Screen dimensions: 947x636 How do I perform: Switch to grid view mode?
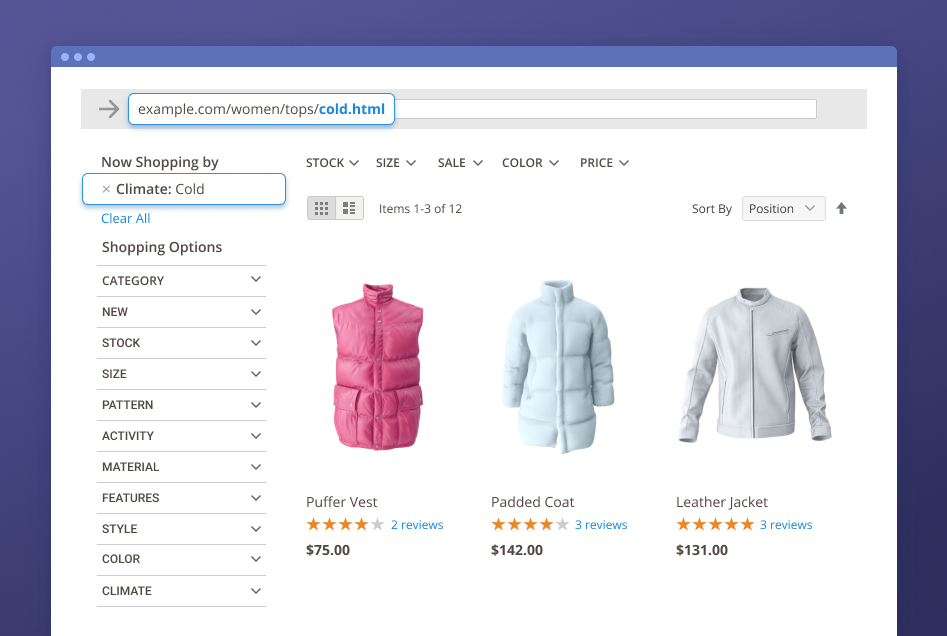(x=321, y=209)
